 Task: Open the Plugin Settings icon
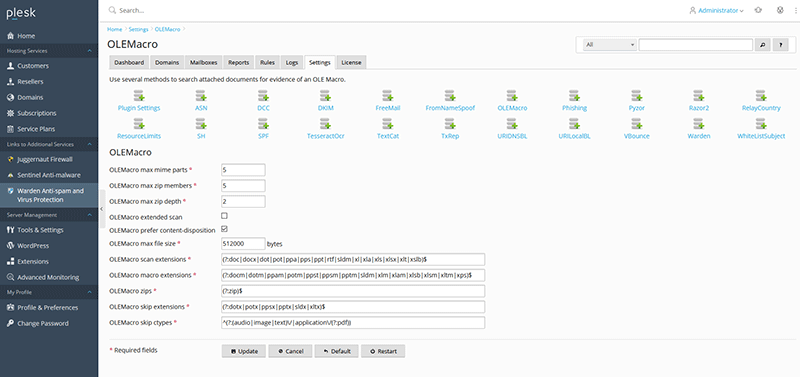point(139,95)
